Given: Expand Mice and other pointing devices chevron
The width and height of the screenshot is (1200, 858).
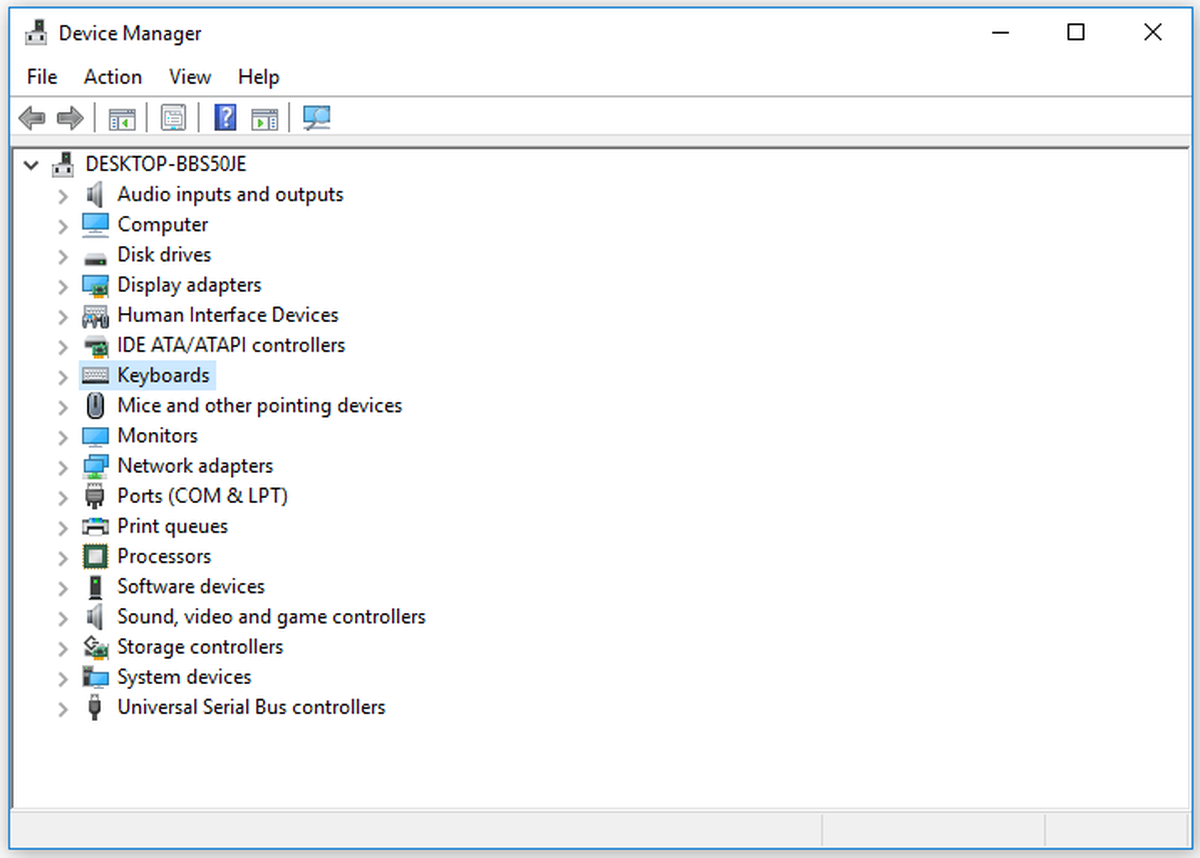Looking at the screenshot, I should click(x=63, y=406).
